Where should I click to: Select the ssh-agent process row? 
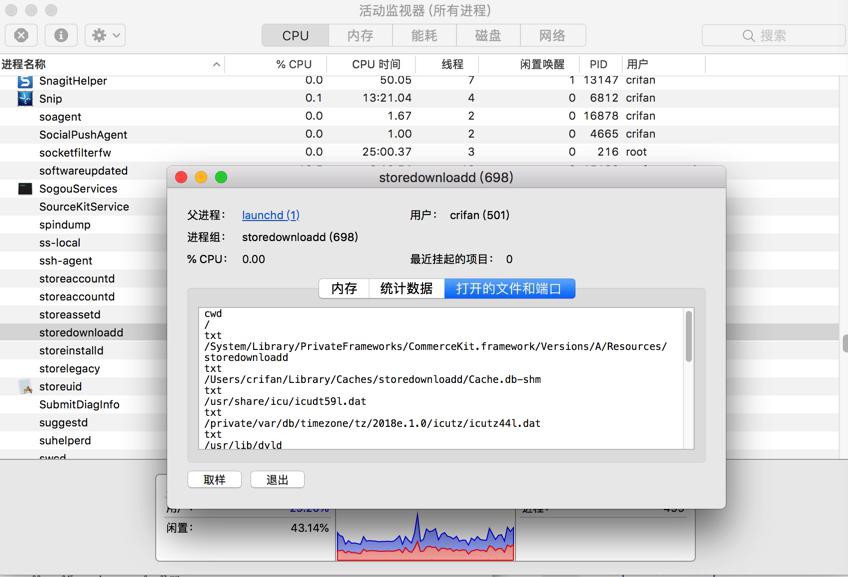point(83,261)
